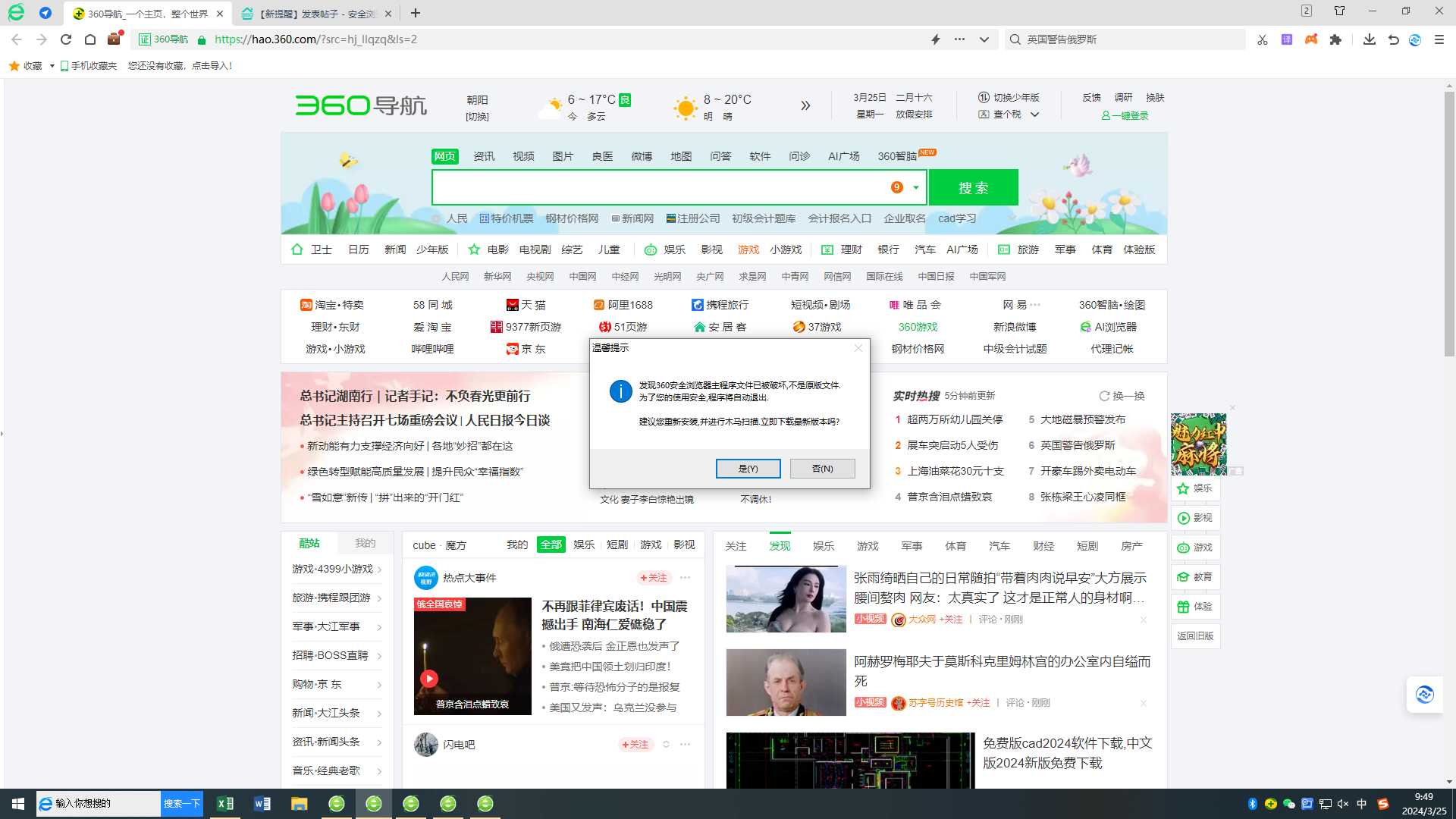This screenshot has width=1456, height=819.
Task: Open the 教育 right sidebar item
Action: (x=1196, y=577)
